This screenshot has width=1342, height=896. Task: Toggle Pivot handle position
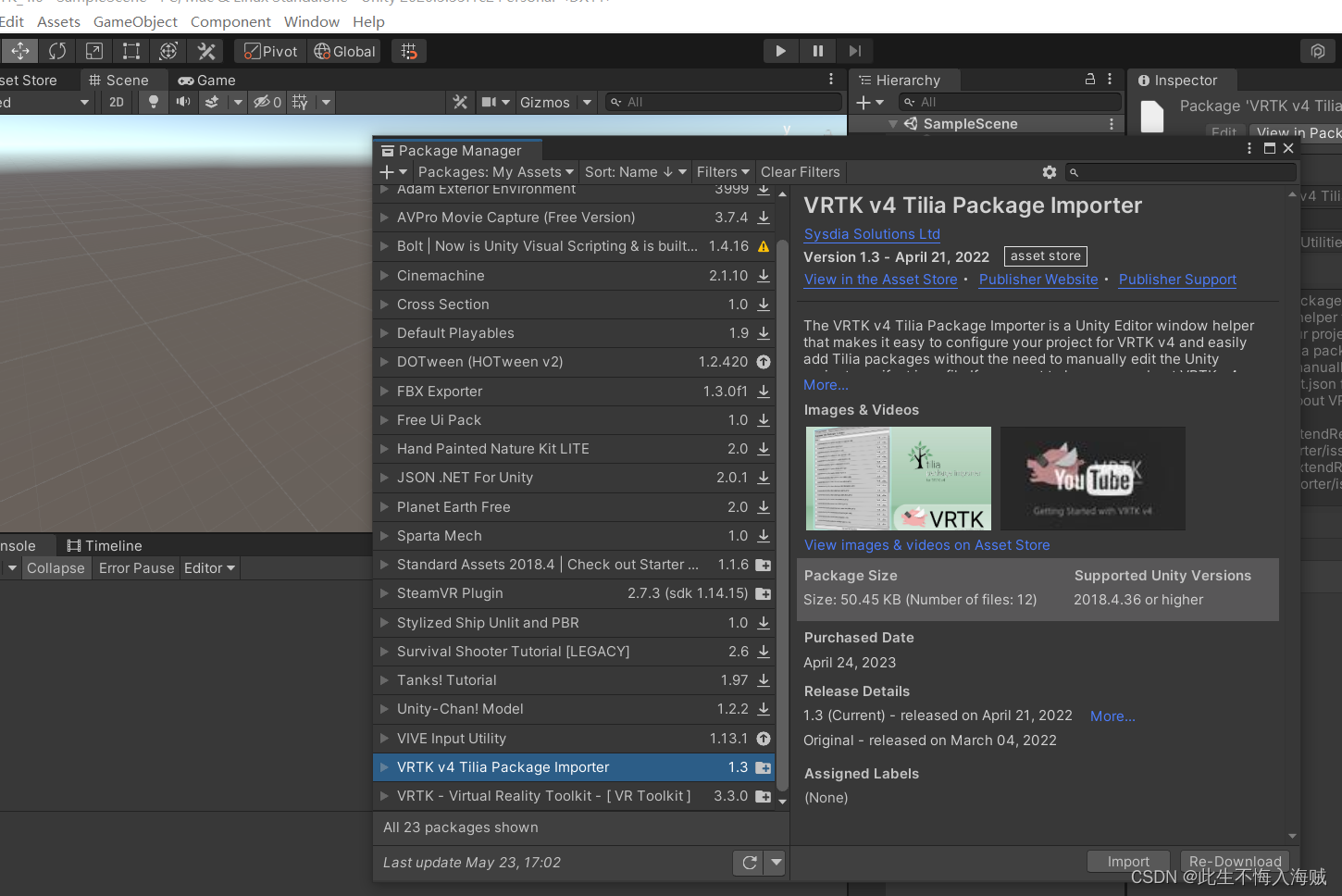tap(270, 51)
